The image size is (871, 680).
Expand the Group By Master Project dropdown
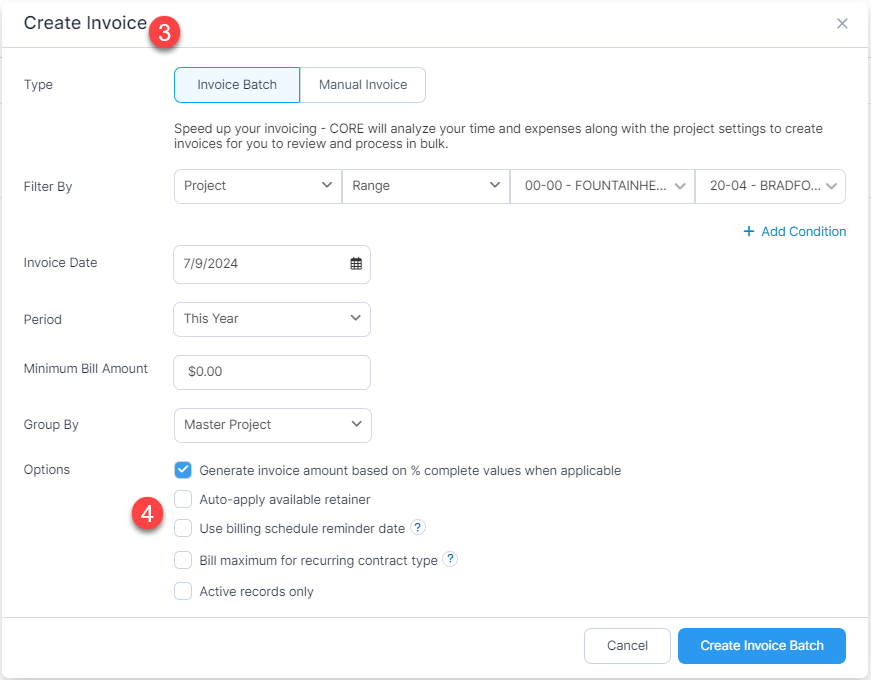coord(272,425)
